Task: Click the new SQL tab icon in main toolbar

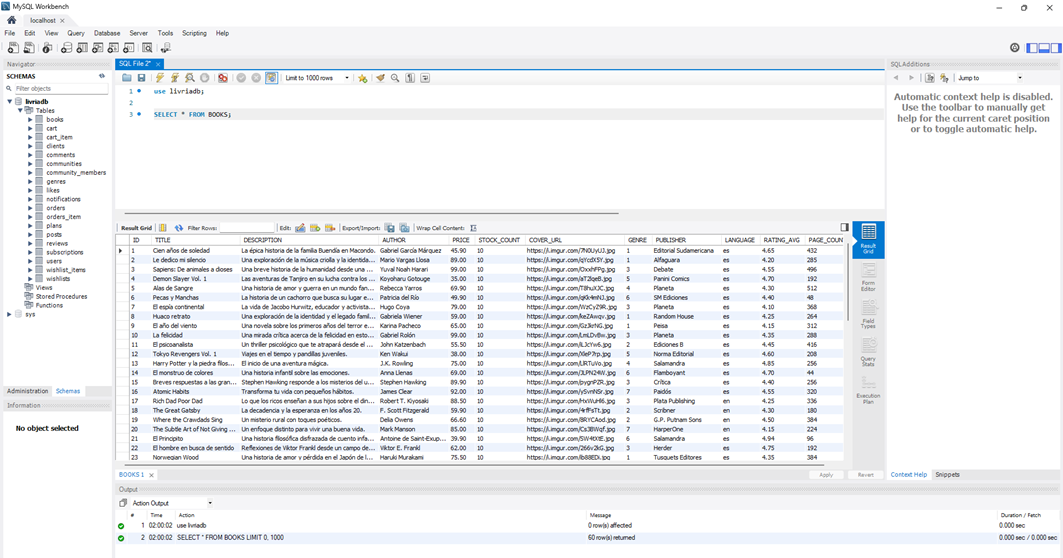Action: coord(13,48)
